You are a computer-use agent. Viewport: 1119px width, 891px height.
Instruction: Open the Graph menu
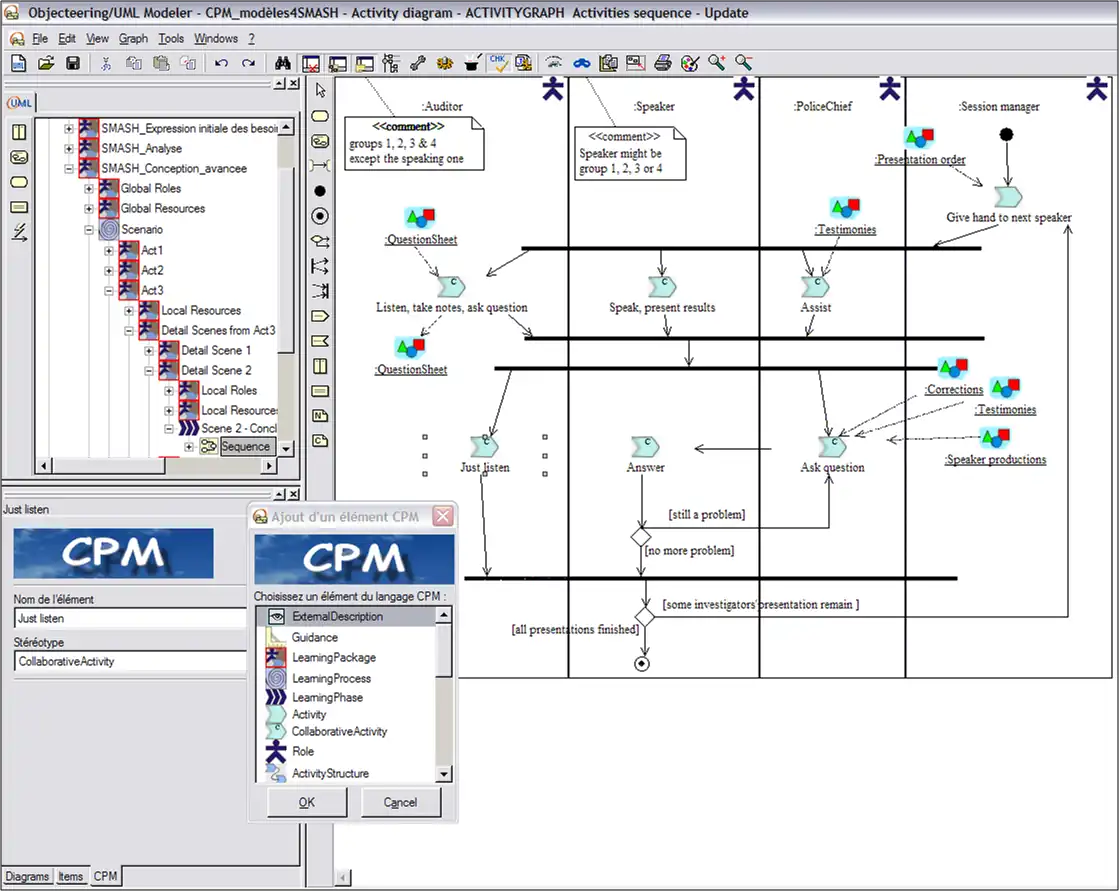point(133,39)
